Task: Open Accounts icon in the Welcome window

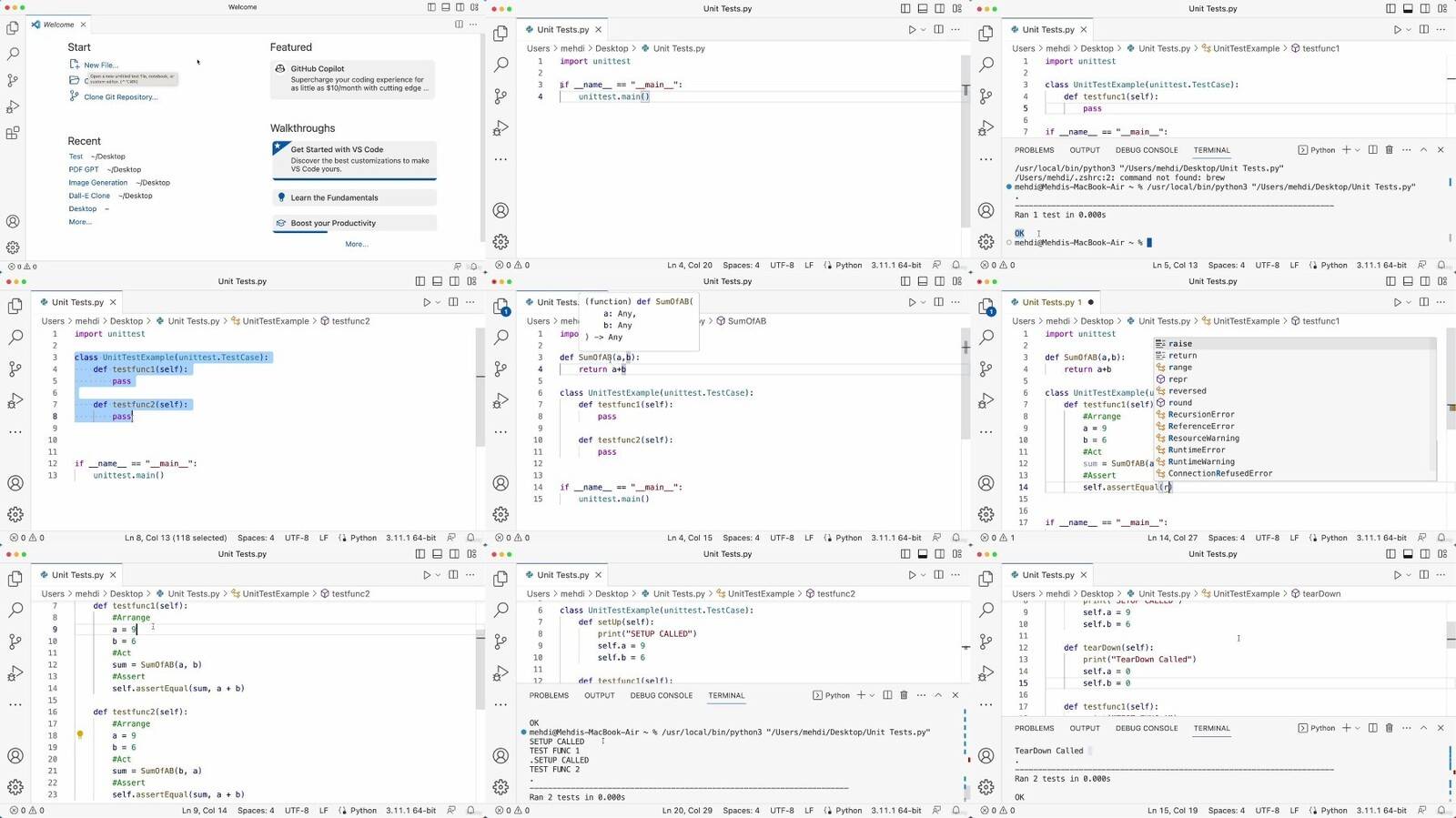Action: 13,221
